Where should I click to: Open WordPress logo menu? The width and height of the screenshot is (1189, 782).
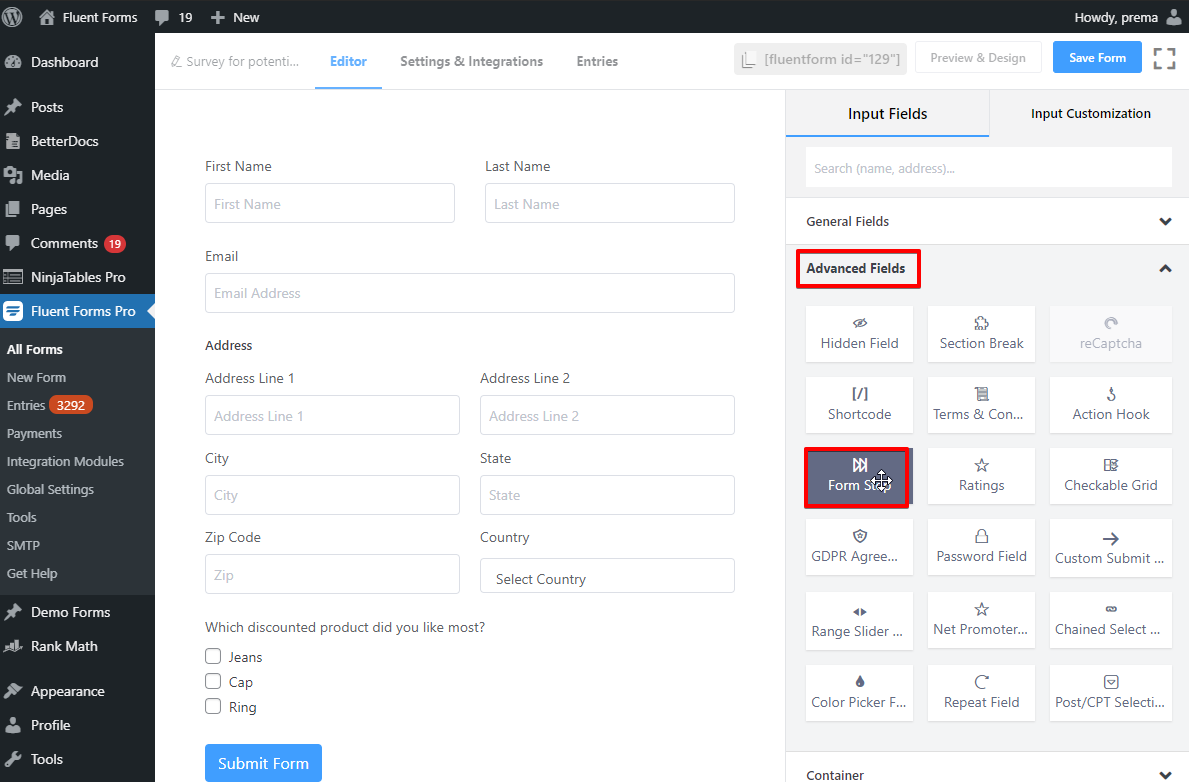[x=12, y=17]
